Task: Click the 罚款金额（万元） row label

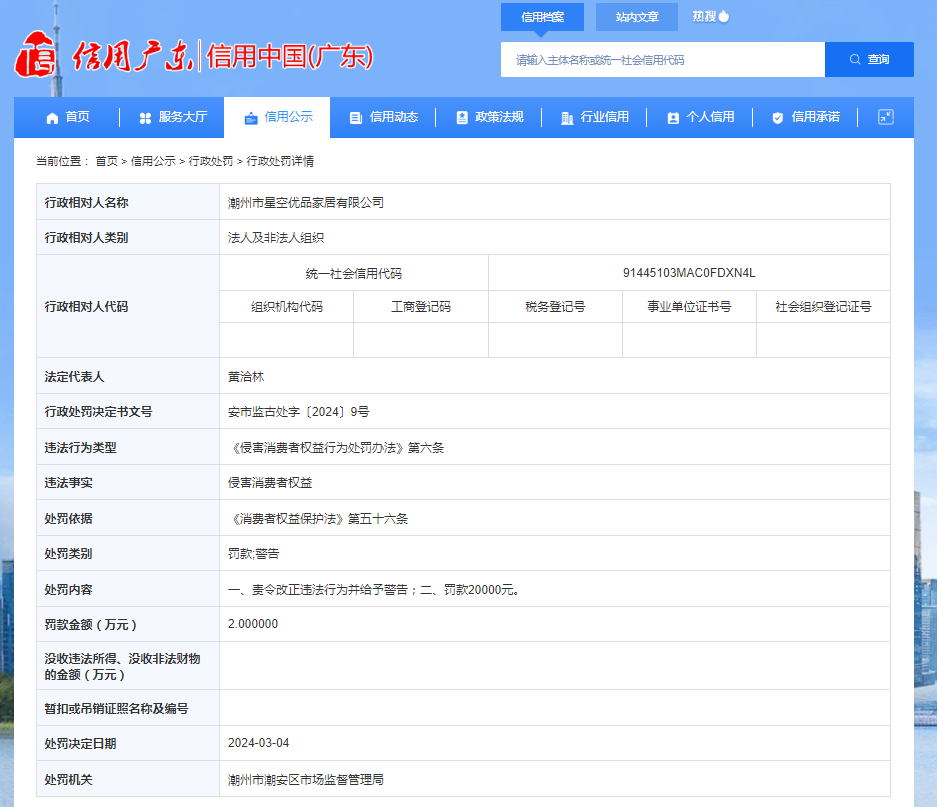Action: (x=90, y=625)
